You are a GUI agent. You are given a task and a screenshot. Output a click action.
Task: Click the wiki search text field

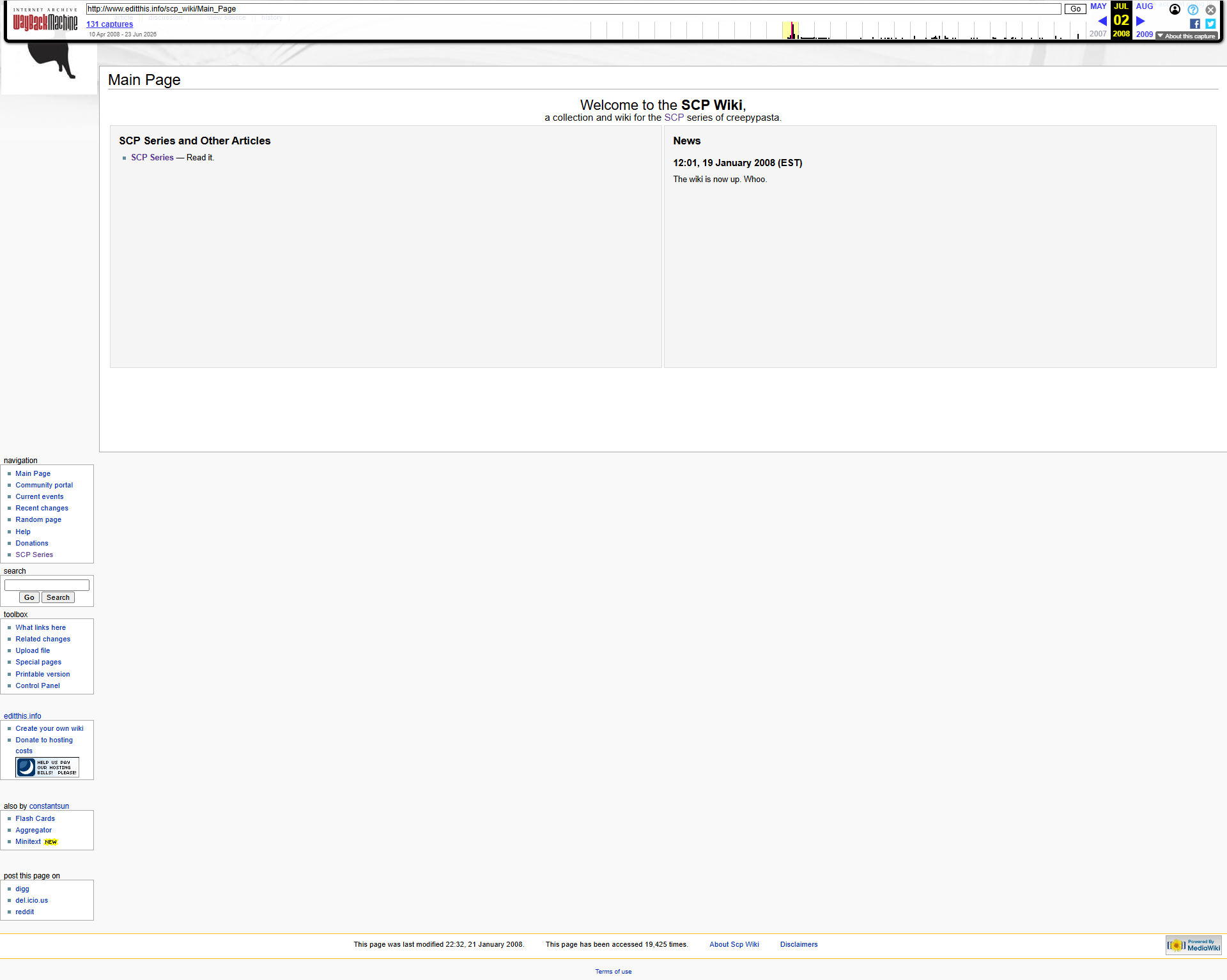(x=47, y=585)
